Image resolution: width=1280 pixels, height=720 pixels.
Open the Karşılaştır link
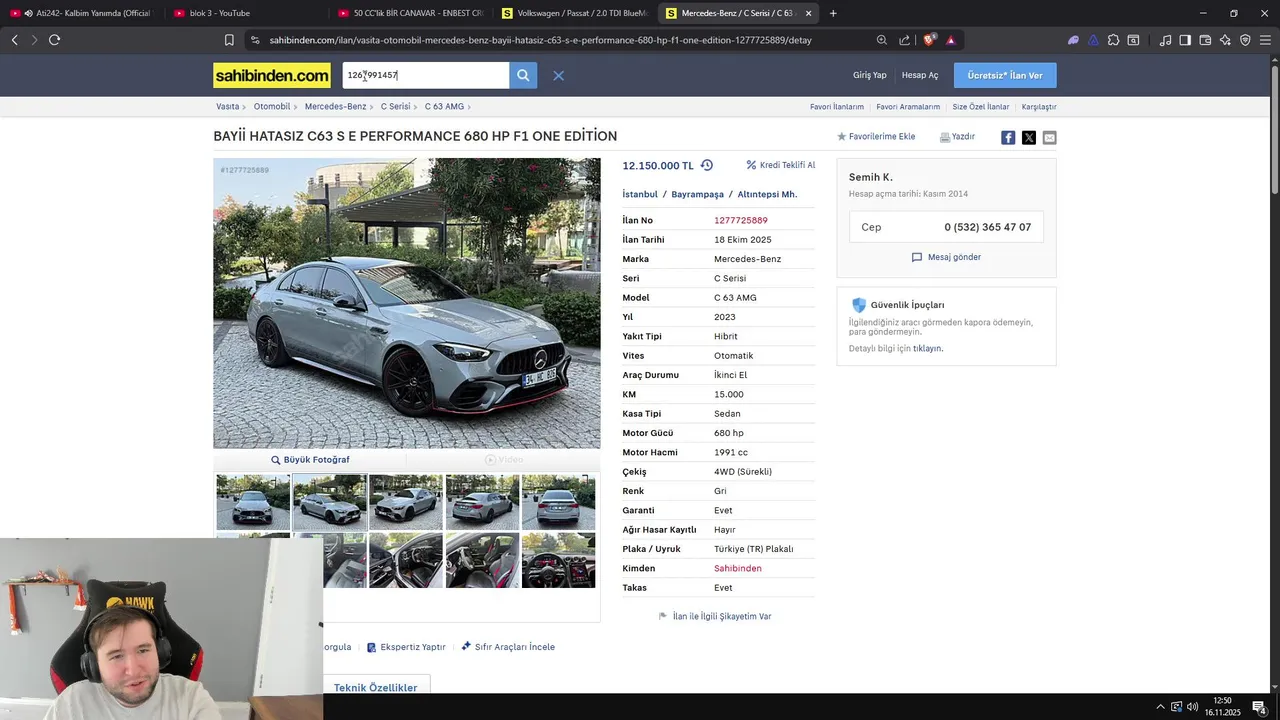point(1039,107)
